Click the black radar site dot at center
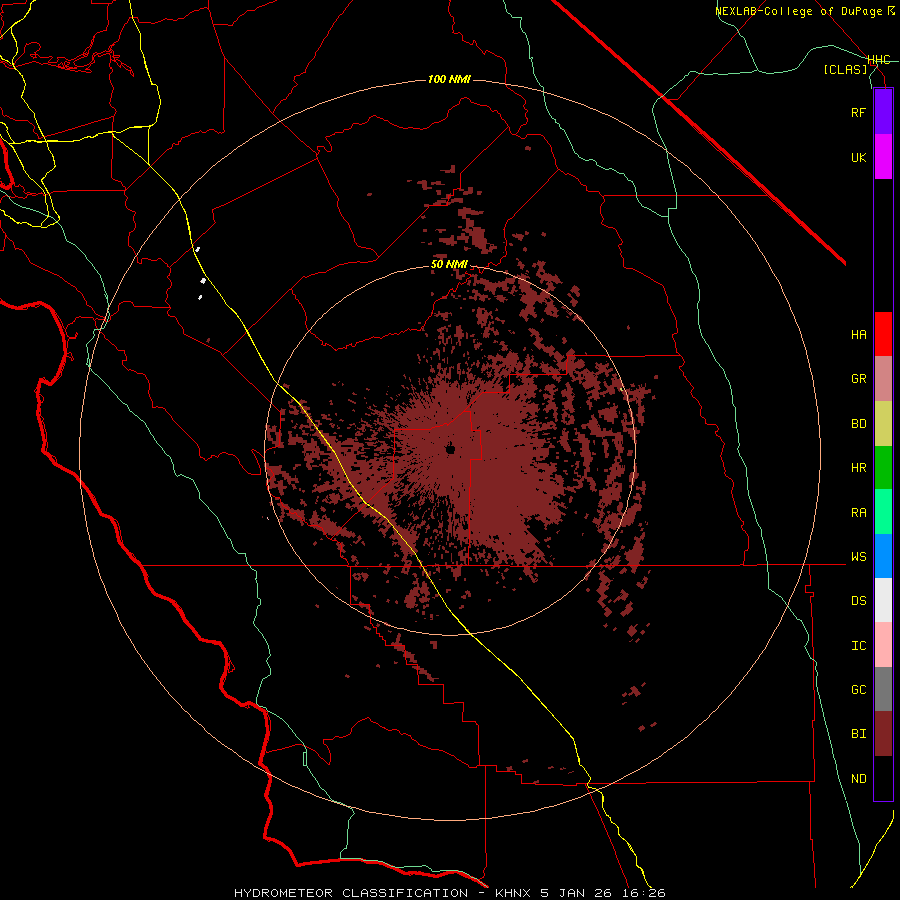The width and height of the screenshot is (900, 900). coord(450,449)
